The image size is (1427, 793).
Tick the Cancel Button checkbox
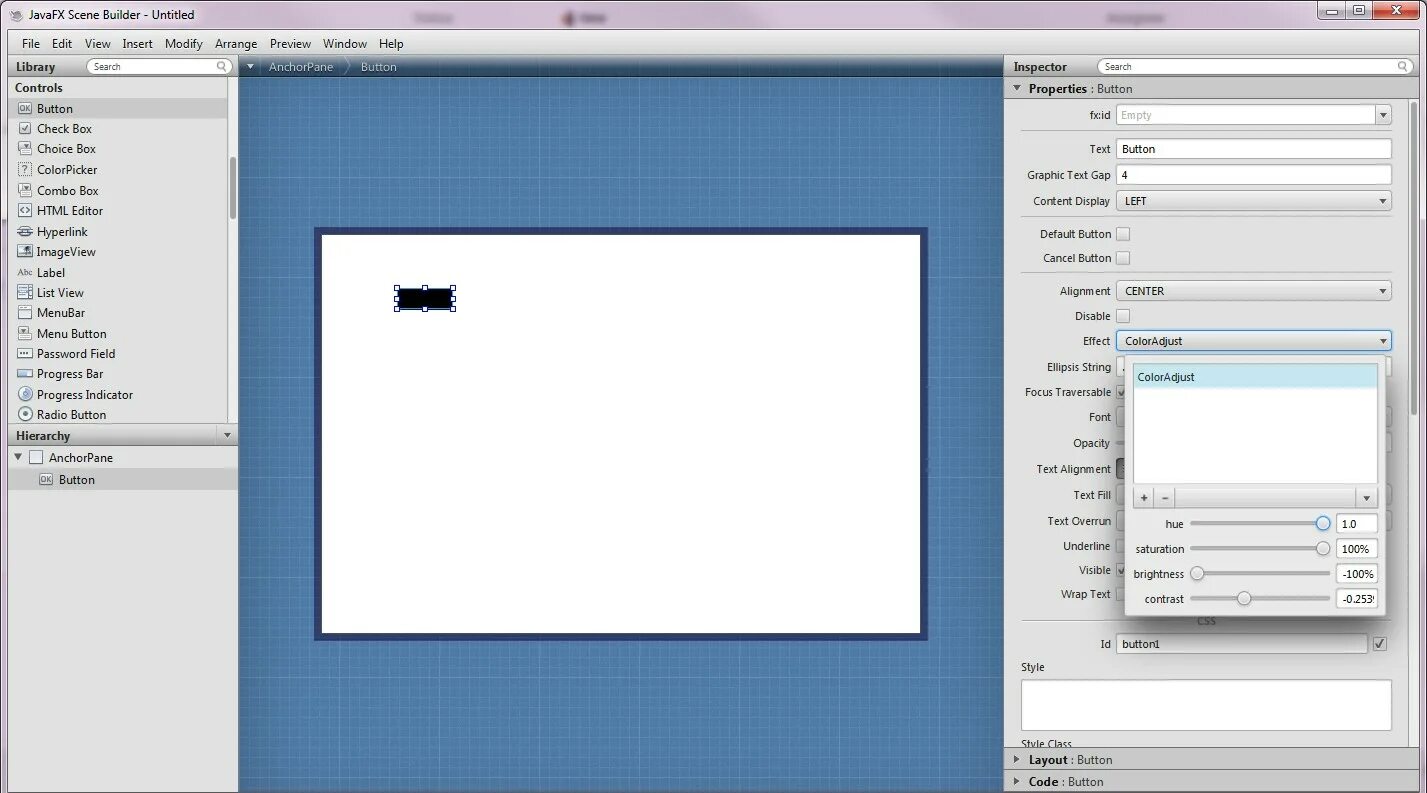(1123, 258)
